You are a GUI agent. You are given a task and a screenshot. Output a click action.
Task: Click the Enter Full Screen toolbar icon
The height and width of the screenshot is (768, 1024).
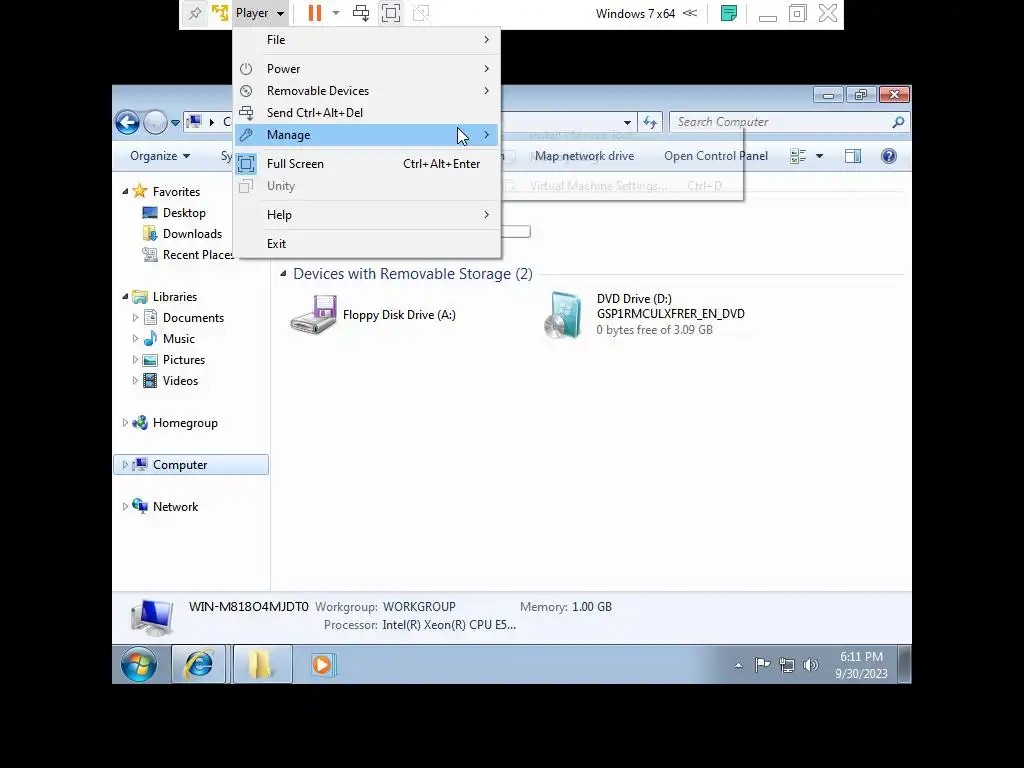coord(391,13)
